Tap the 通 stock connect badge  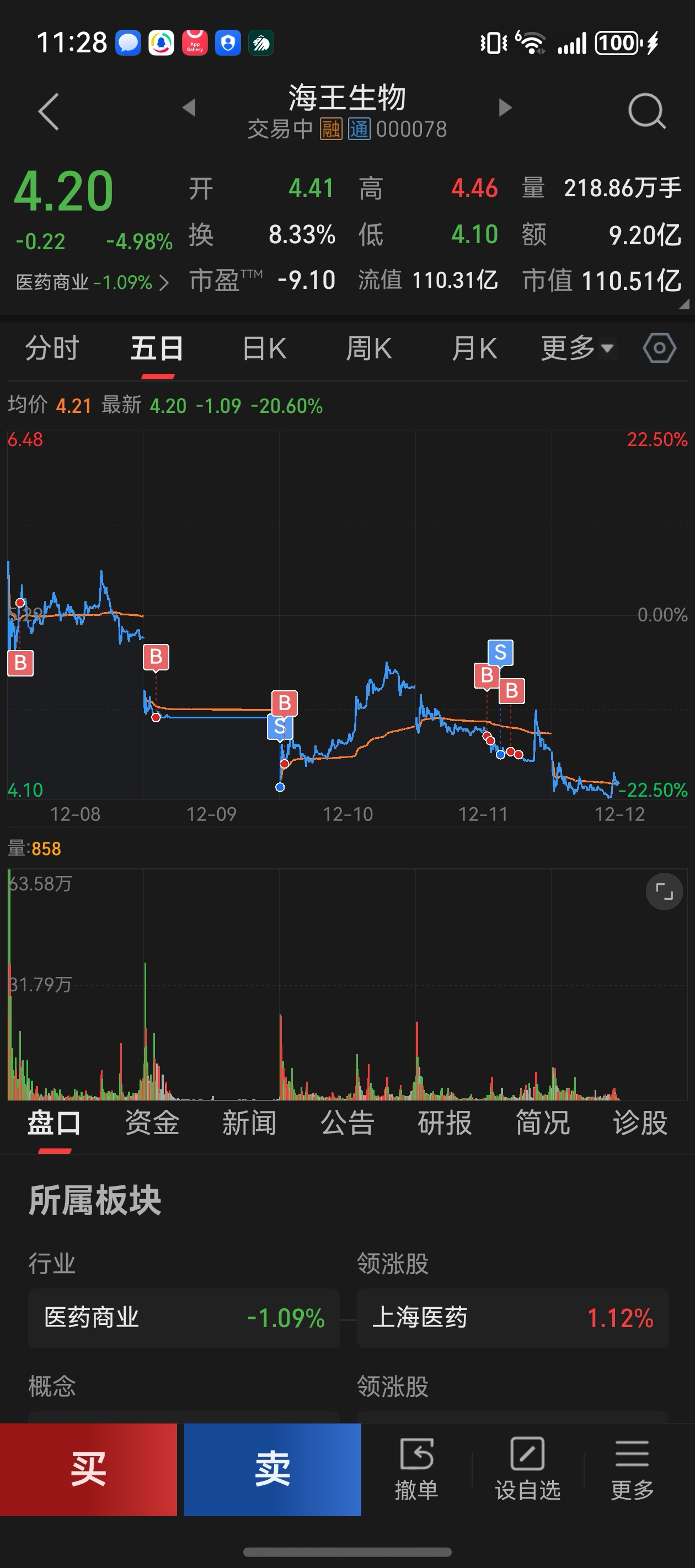click(x=359, y=129)
